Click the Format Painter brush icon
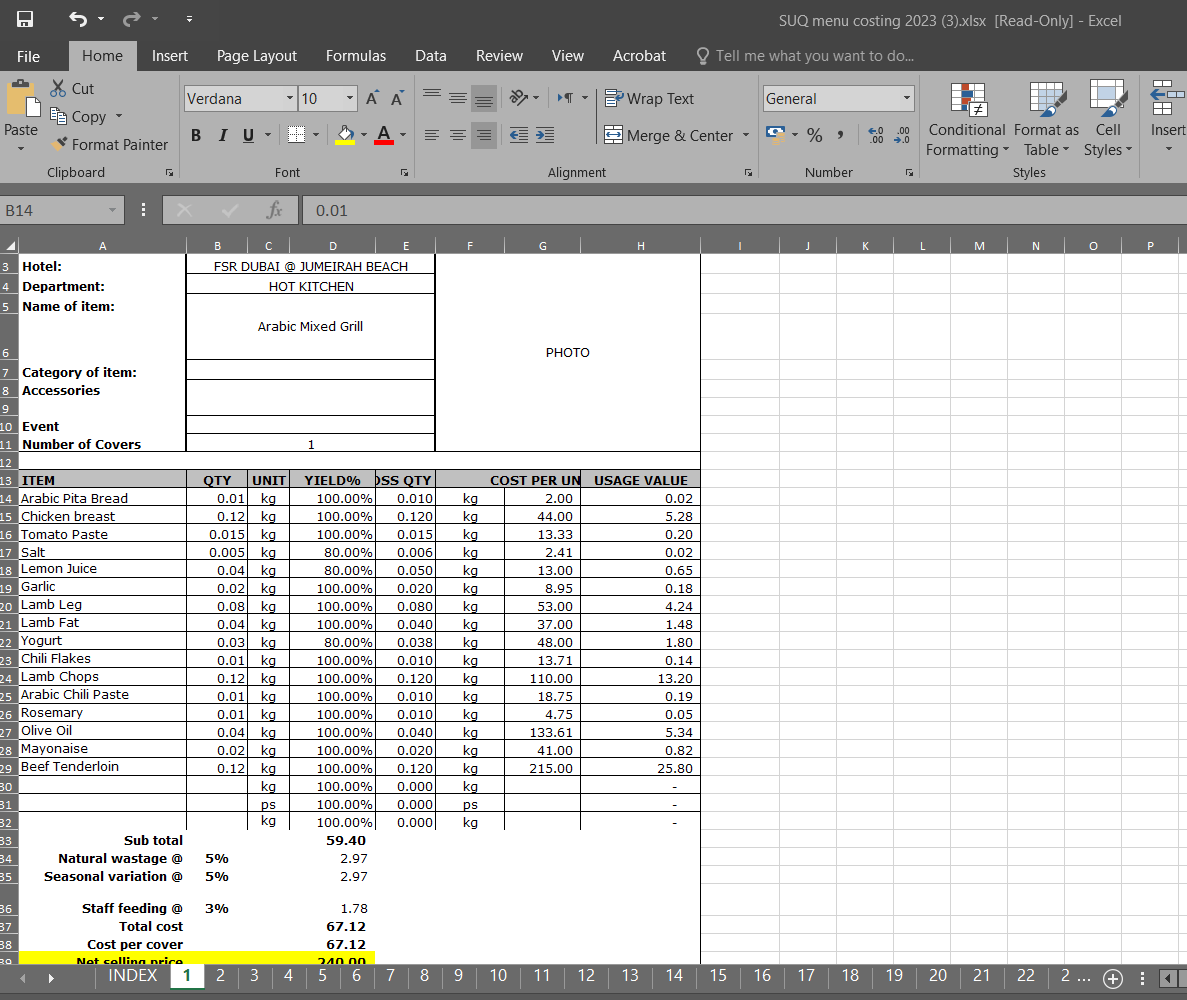 tap(60, 144)
